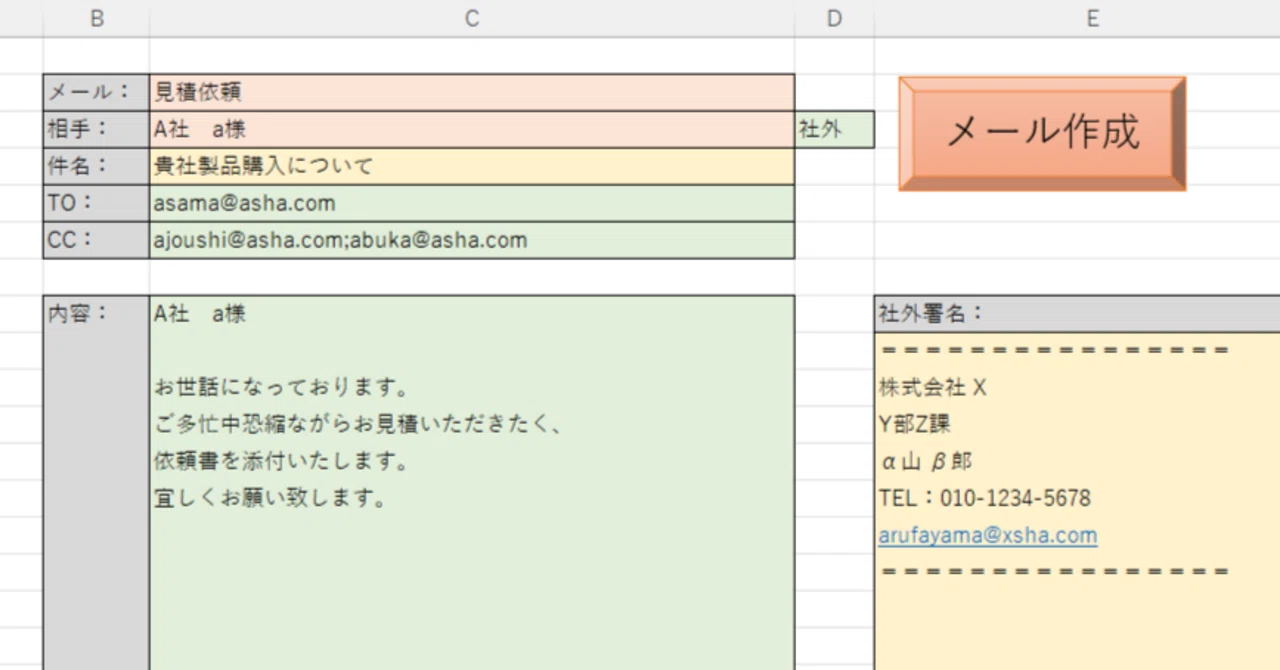1280x670 pixels.
Task: Click the 依頼書を添付いたします。 line
Action: (x=284, y=461)
